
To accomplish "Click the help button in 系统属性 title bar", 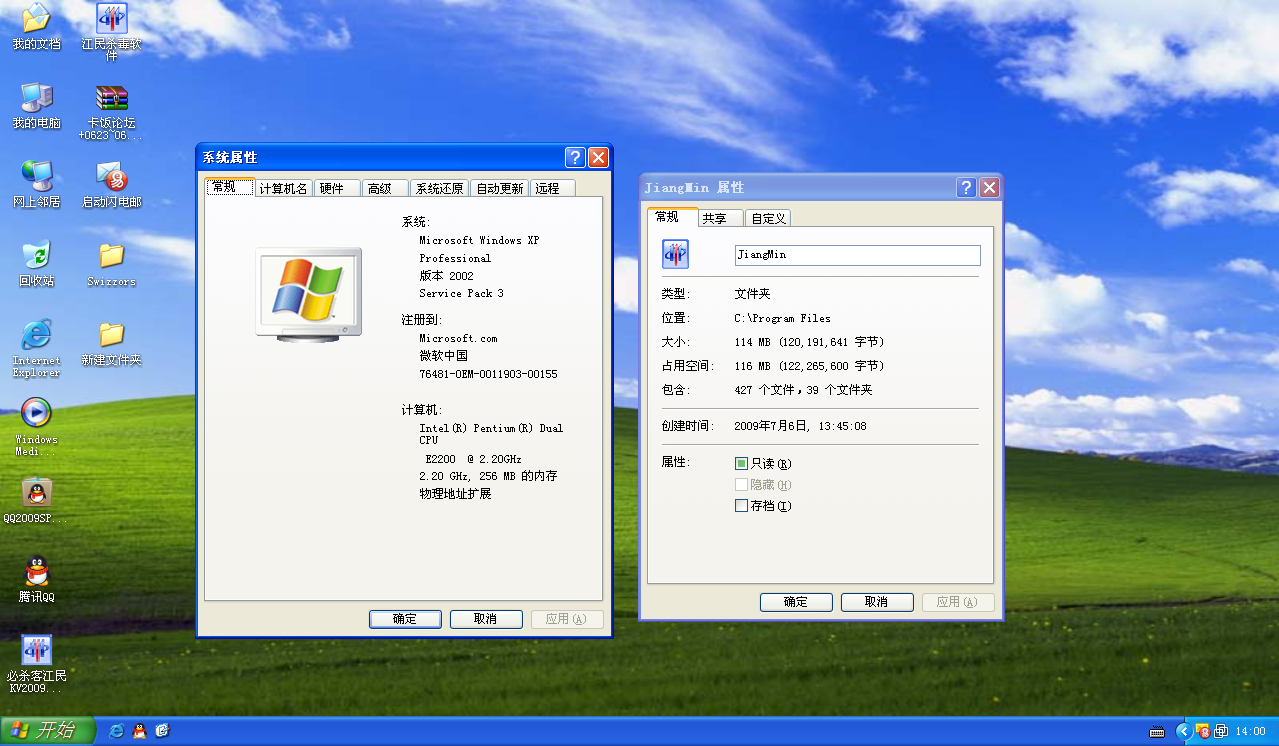I will point(575,157).
